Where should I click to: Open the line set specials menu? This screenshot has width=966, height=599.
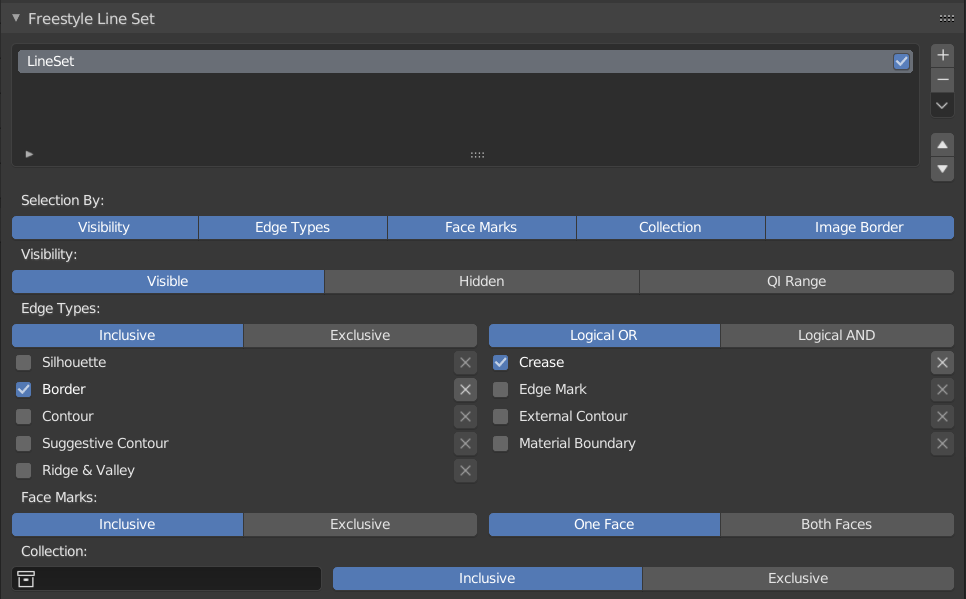click(942, 105)
